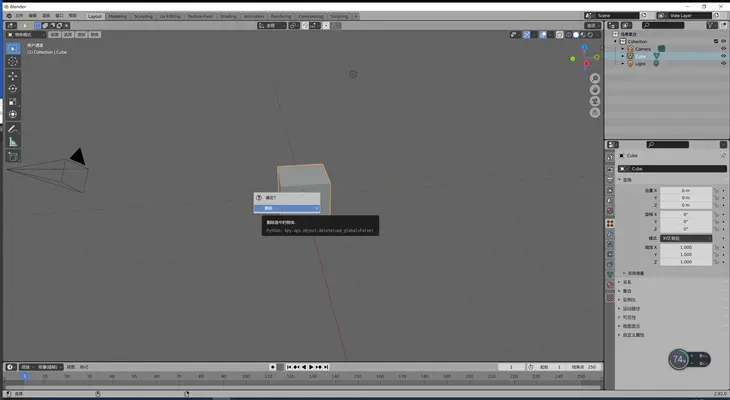Click the green Y axis dot on gizmo
The height and width of the screenshot is (400, 730).
pyautogui.click(x=573, y=59)
